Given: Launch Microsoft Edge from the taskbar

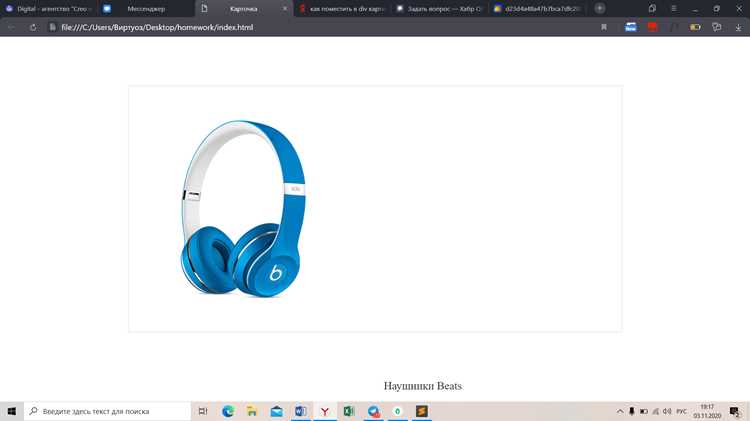Looking at the screenshot, I should pyautogui.click(x=228, y=411).
